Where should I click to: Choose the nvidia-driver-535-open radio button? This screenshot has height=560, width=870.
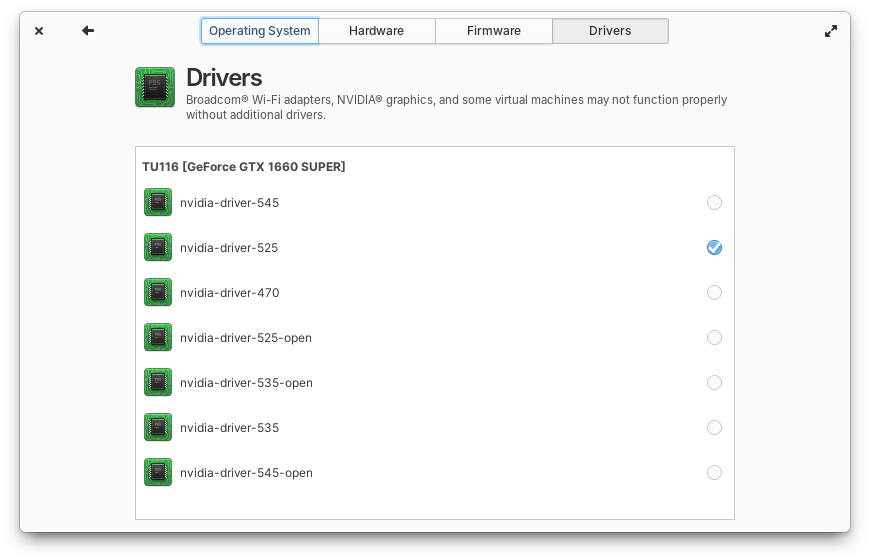pos(714,382)
